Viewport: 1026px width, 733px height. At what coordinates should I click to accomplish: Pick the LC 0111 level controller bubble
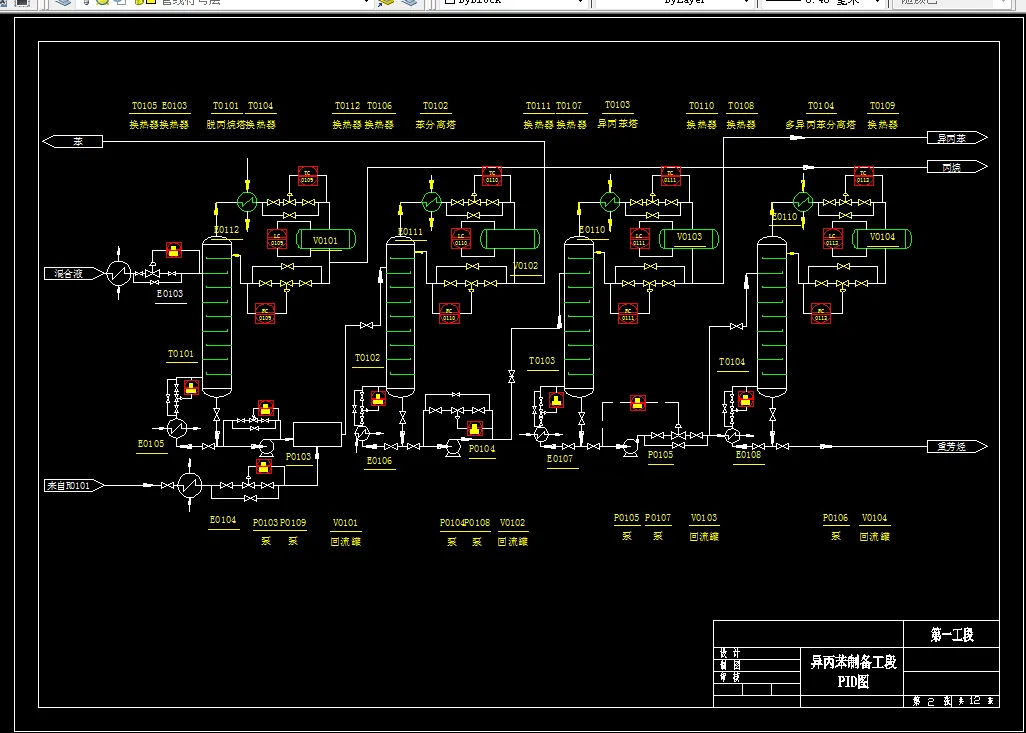640,239
